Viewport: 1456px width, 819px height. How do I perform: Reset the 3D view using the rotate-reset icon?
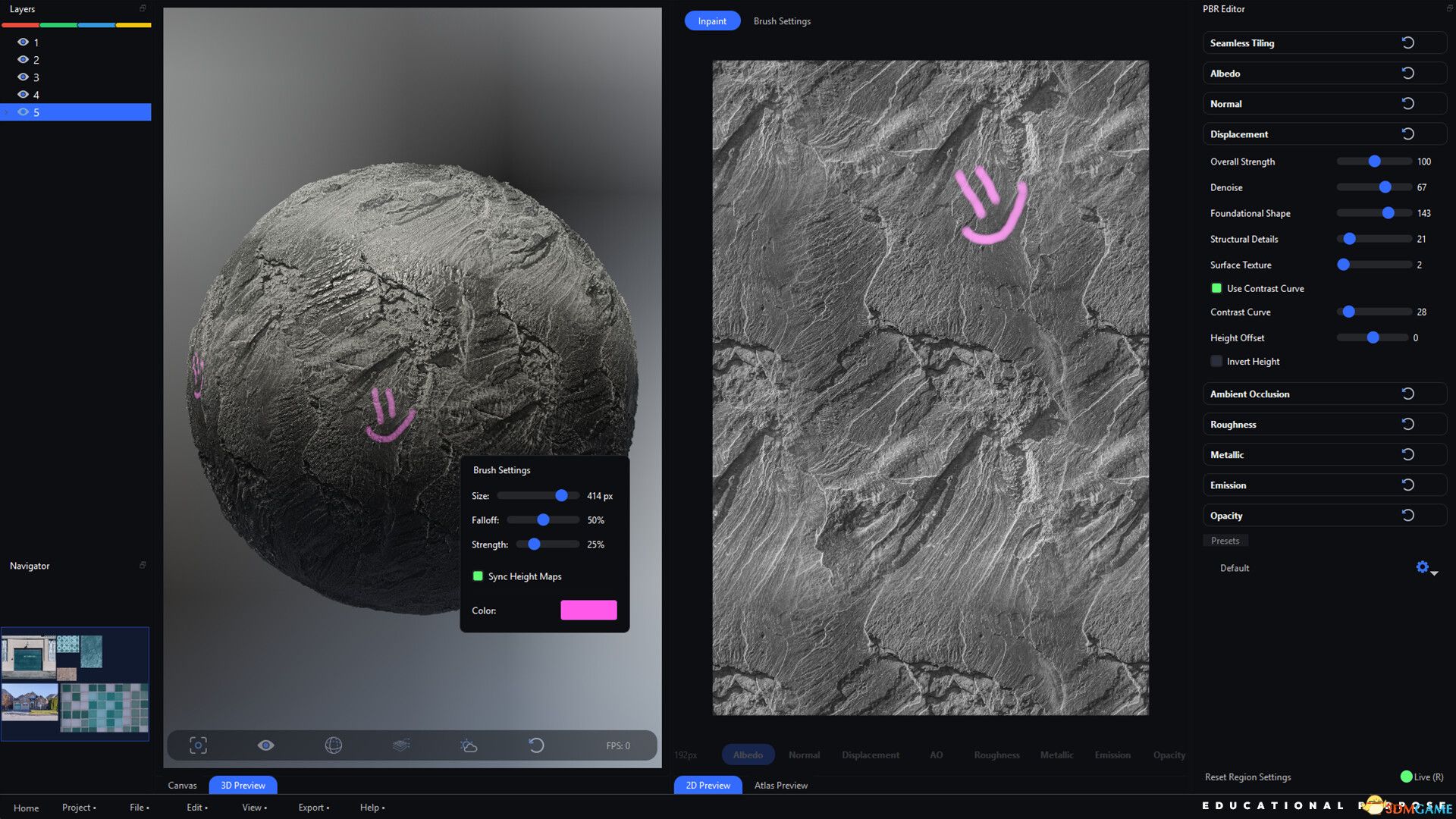(538, 745)
